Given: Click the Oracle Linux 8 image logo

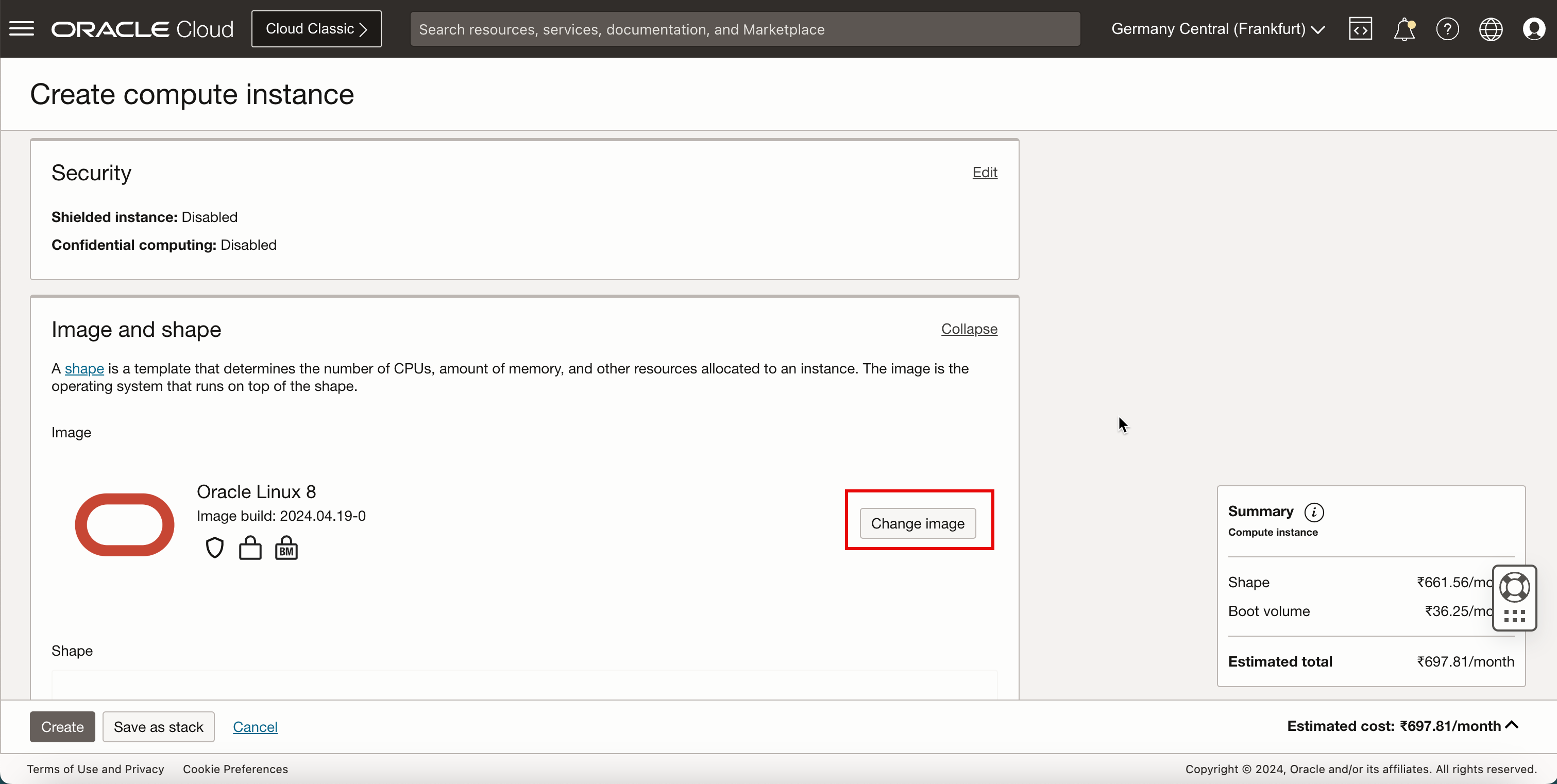Looking at the screenshot, I should 125,524.
